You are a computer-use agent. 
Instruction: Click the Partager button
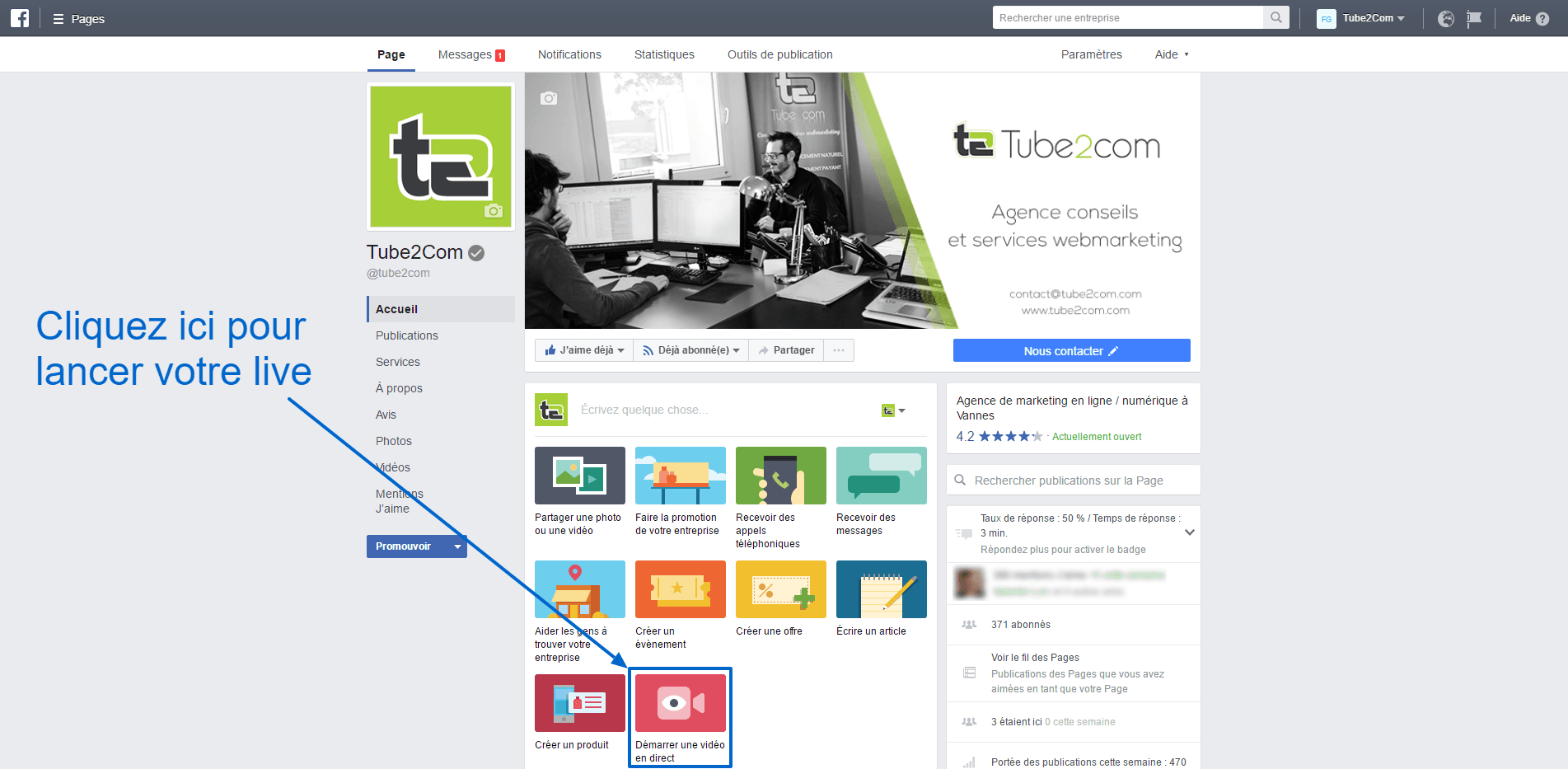pyautogui.click(x=786, y=350)
